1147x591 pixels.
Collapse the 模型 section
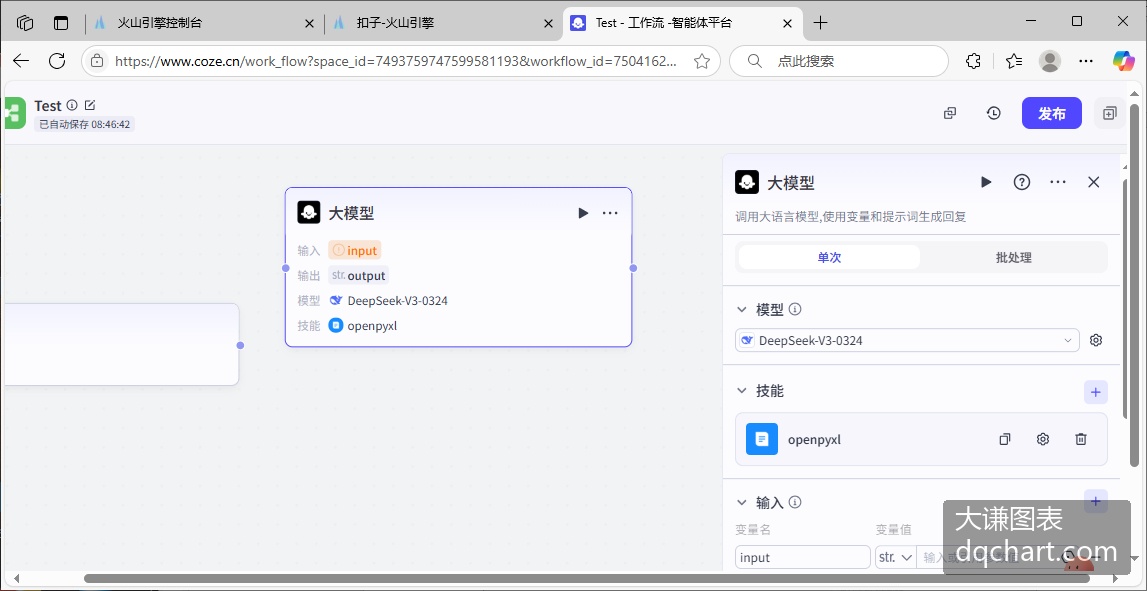(x=742, y=309)
